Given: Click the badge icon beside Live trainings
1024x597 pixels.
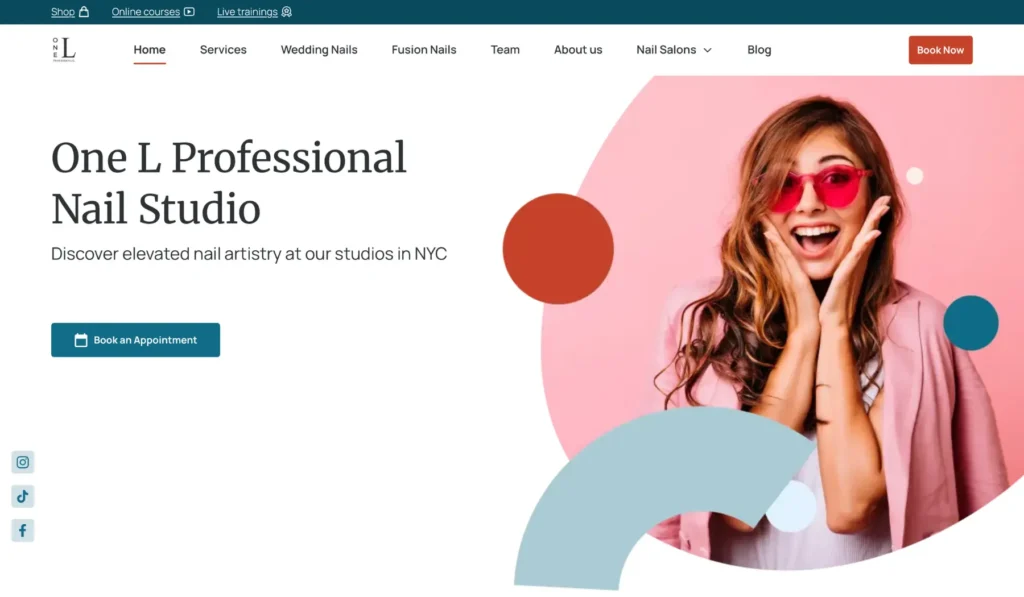Looking at the screenshot, I should [287, 12].
